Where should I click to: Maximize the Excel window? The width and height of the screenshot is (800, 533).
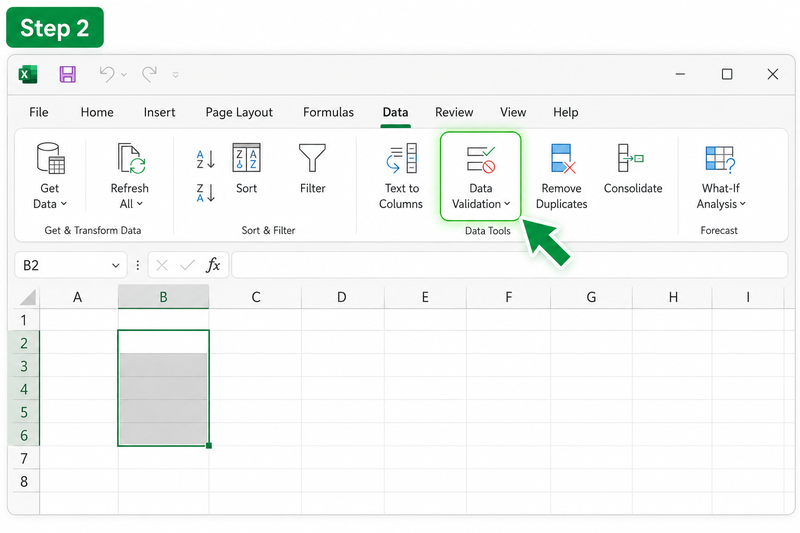pos(727,74)
